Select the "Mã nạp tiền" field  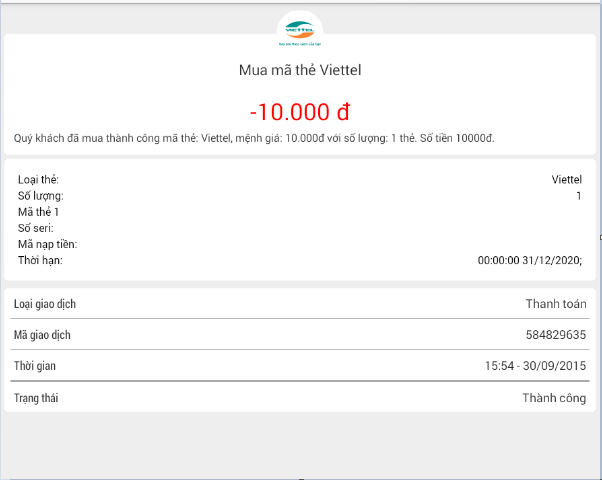pyautogui.click(x=47, y=244)
